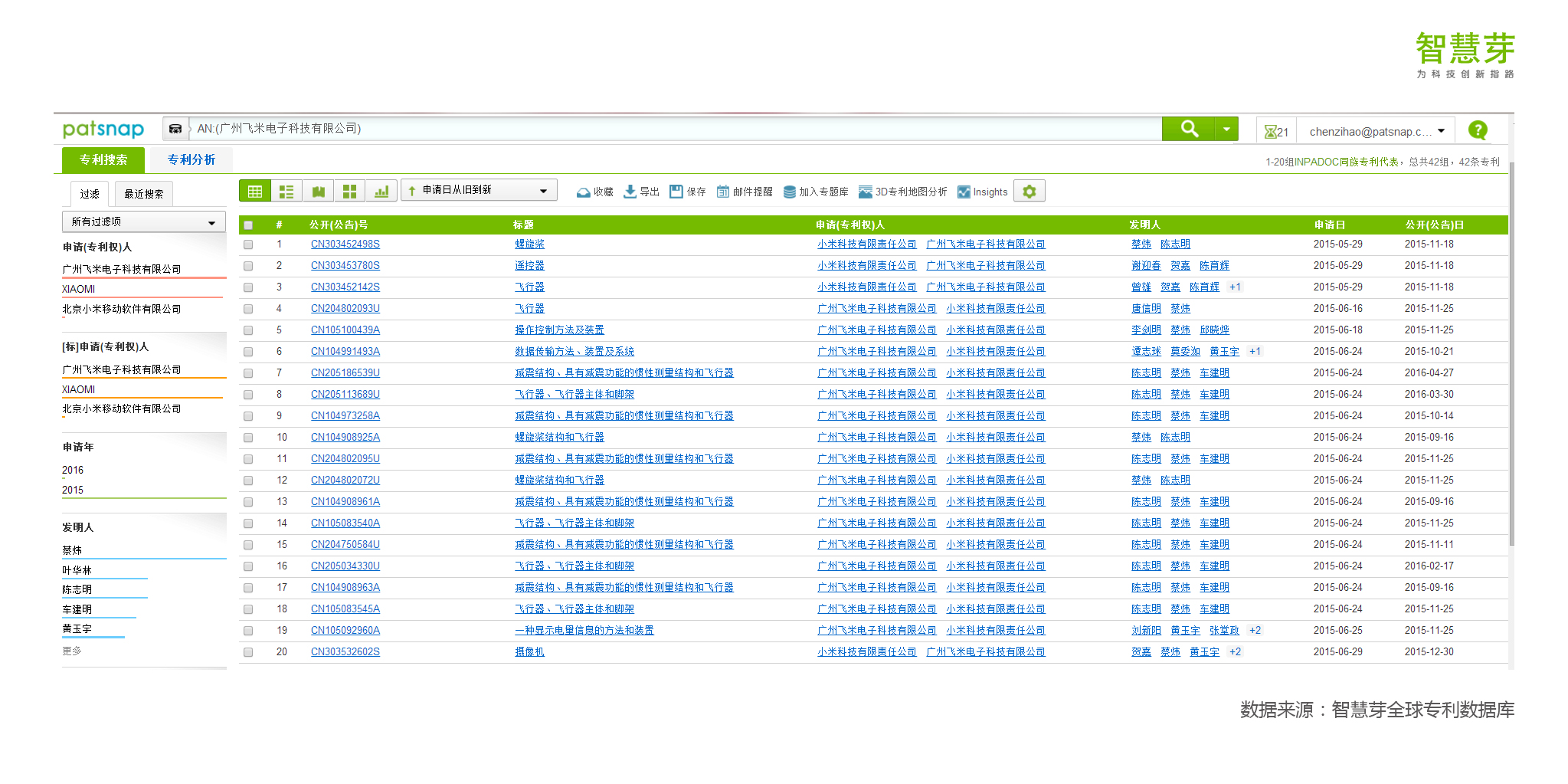1568x784 pixels.
Task: Open the hourglass 21 notifications indicator
Action: click(1276, 132)
